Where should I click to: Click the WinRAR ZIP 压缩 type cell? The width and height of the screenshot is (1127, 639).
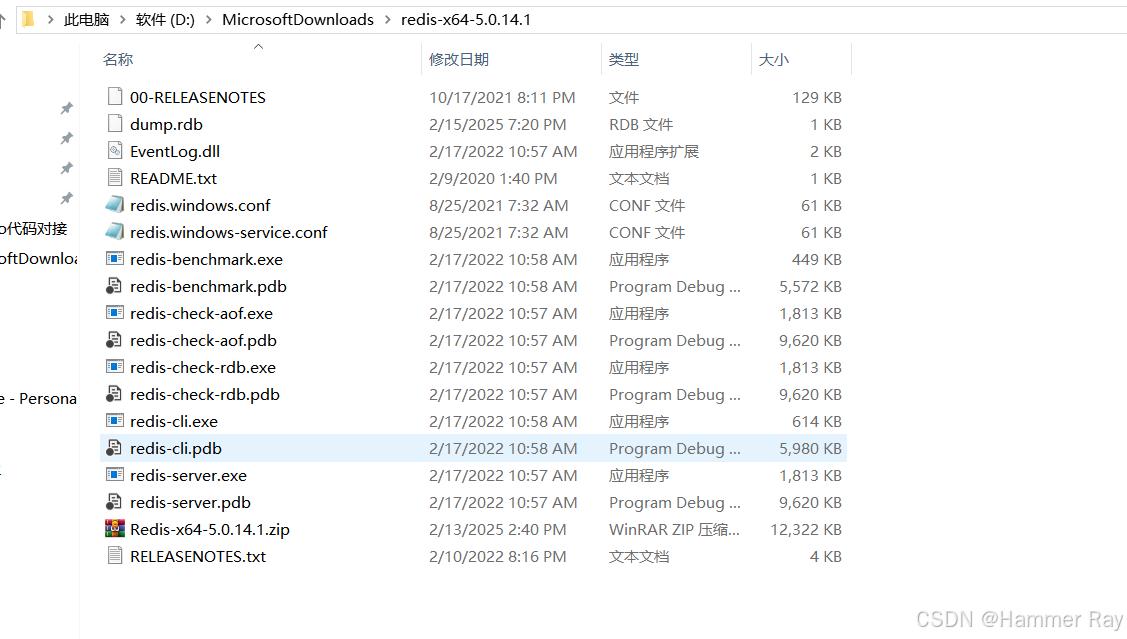pos(674,530)
